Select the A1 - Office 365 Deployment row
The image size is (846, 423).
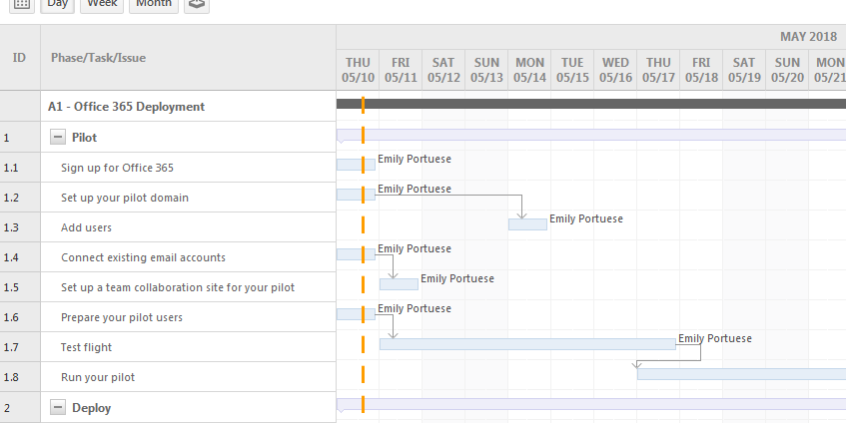pos(126,106)
